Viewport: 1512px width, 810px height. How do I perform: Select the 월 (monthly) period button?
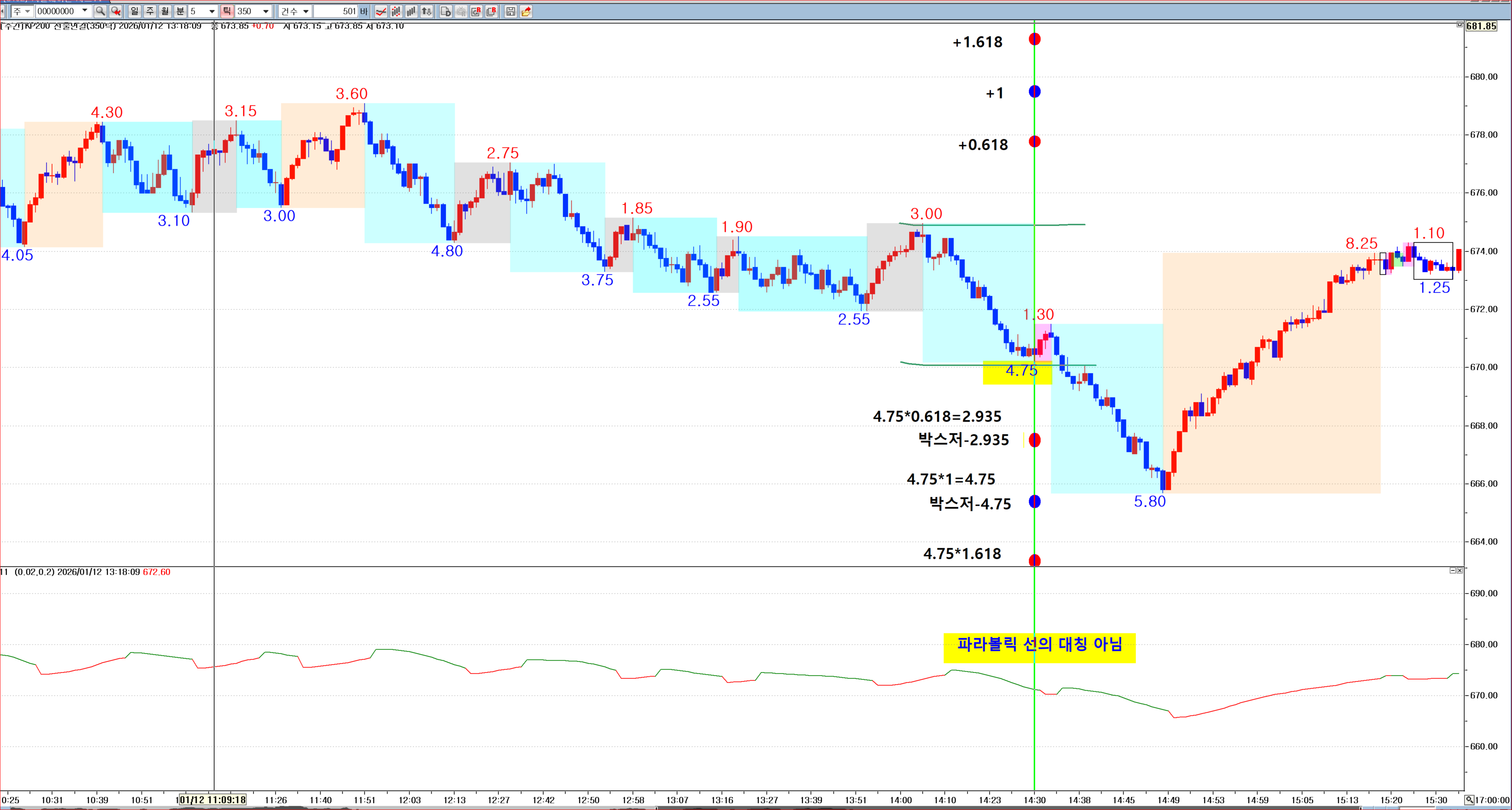pyautogui.click(x=165, y=11)
